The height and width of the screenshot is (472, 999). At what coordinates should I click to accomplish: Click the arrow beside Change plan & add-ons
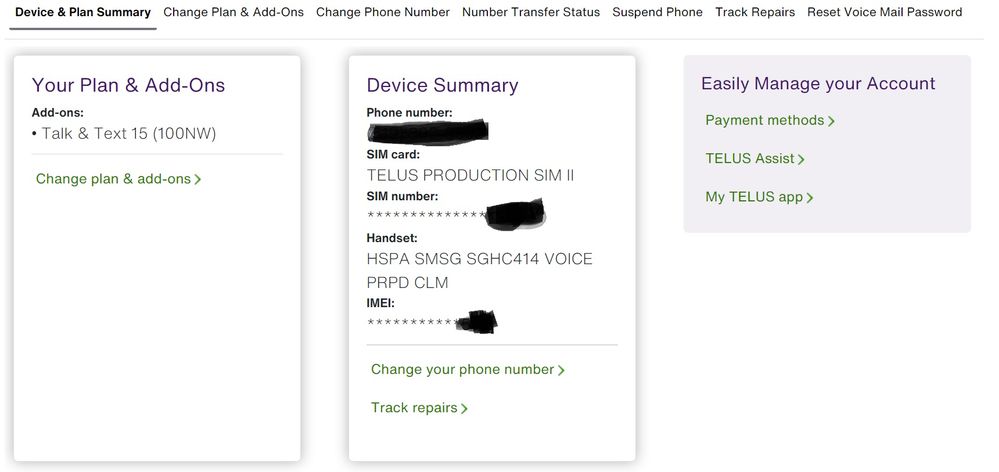pyautogui.click(x=198, y=180)
